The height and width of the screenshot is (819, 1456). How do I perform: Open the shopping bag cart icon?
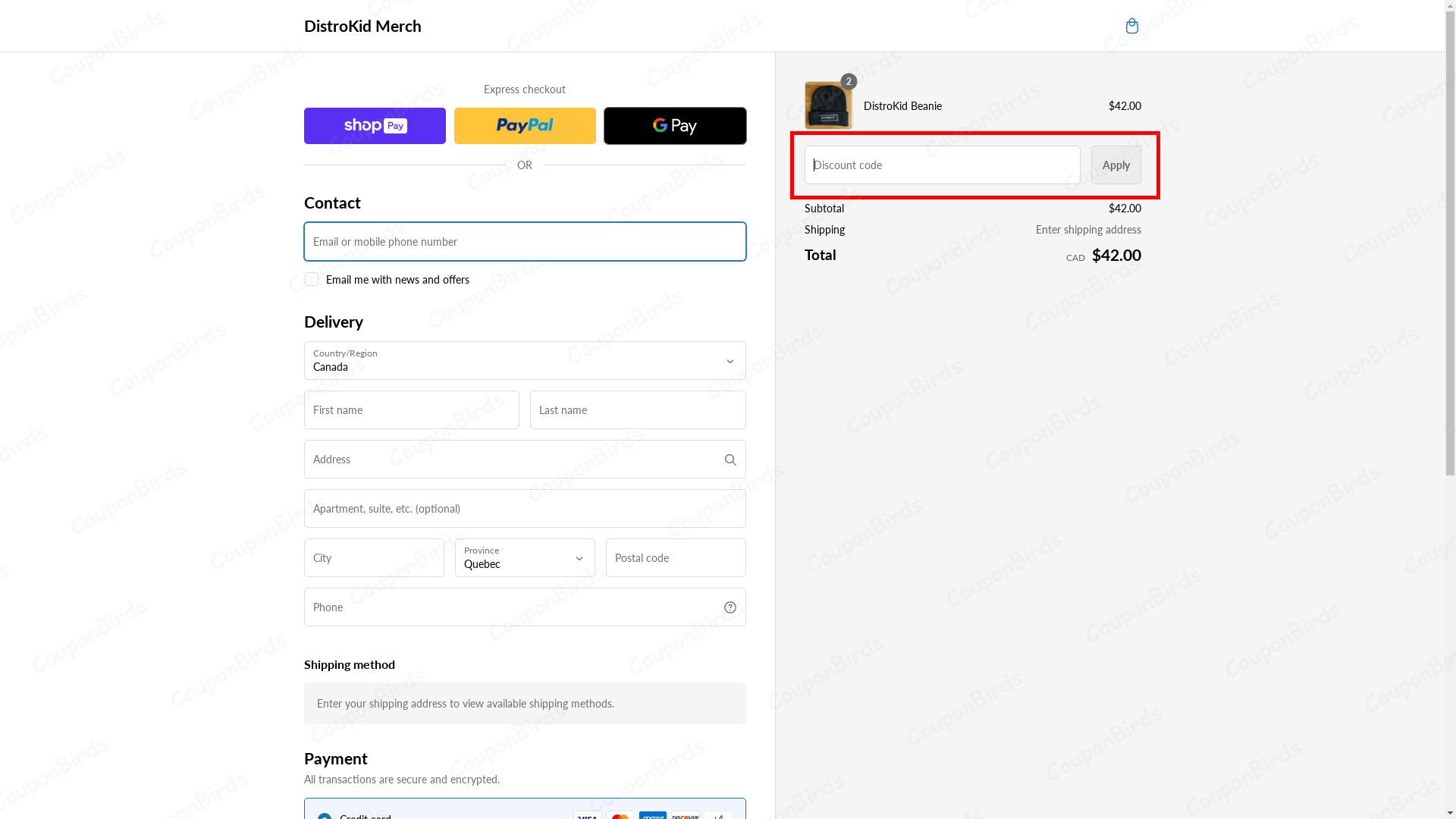click(1131, 27)
